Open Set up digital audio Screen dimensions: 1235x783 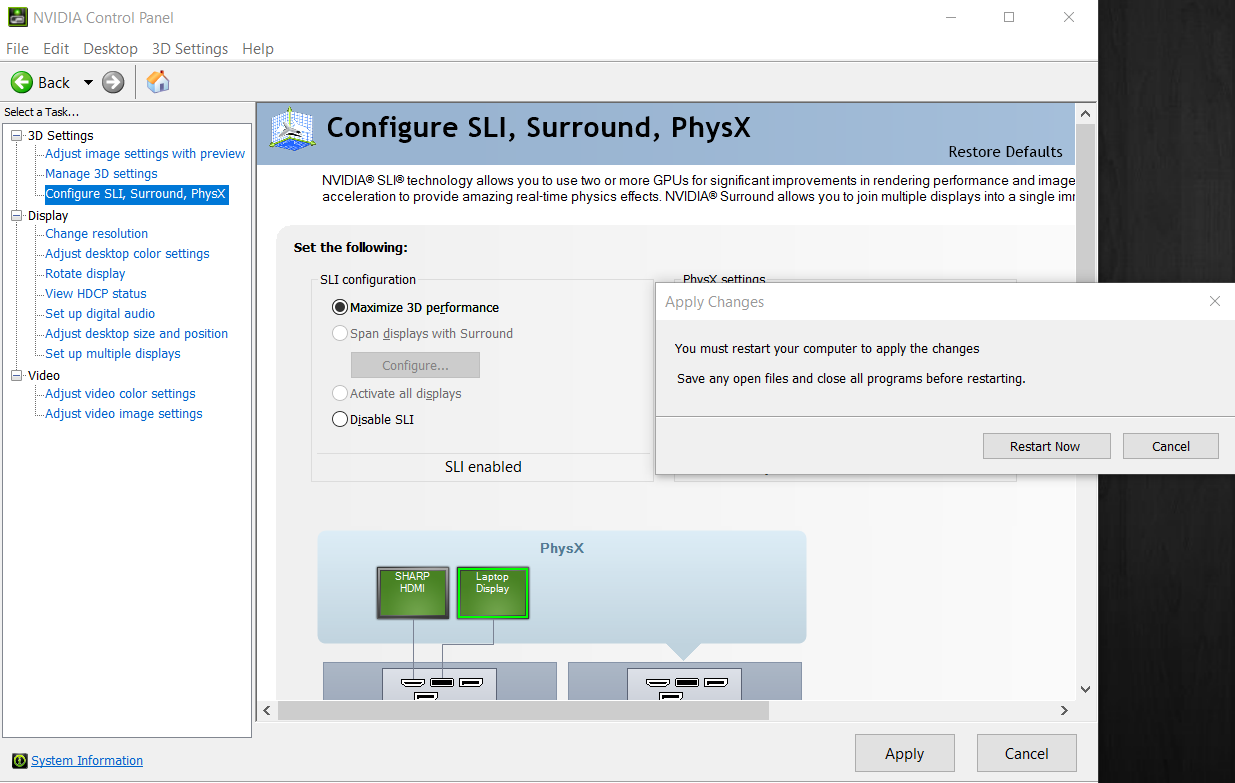tap(100, 314)
